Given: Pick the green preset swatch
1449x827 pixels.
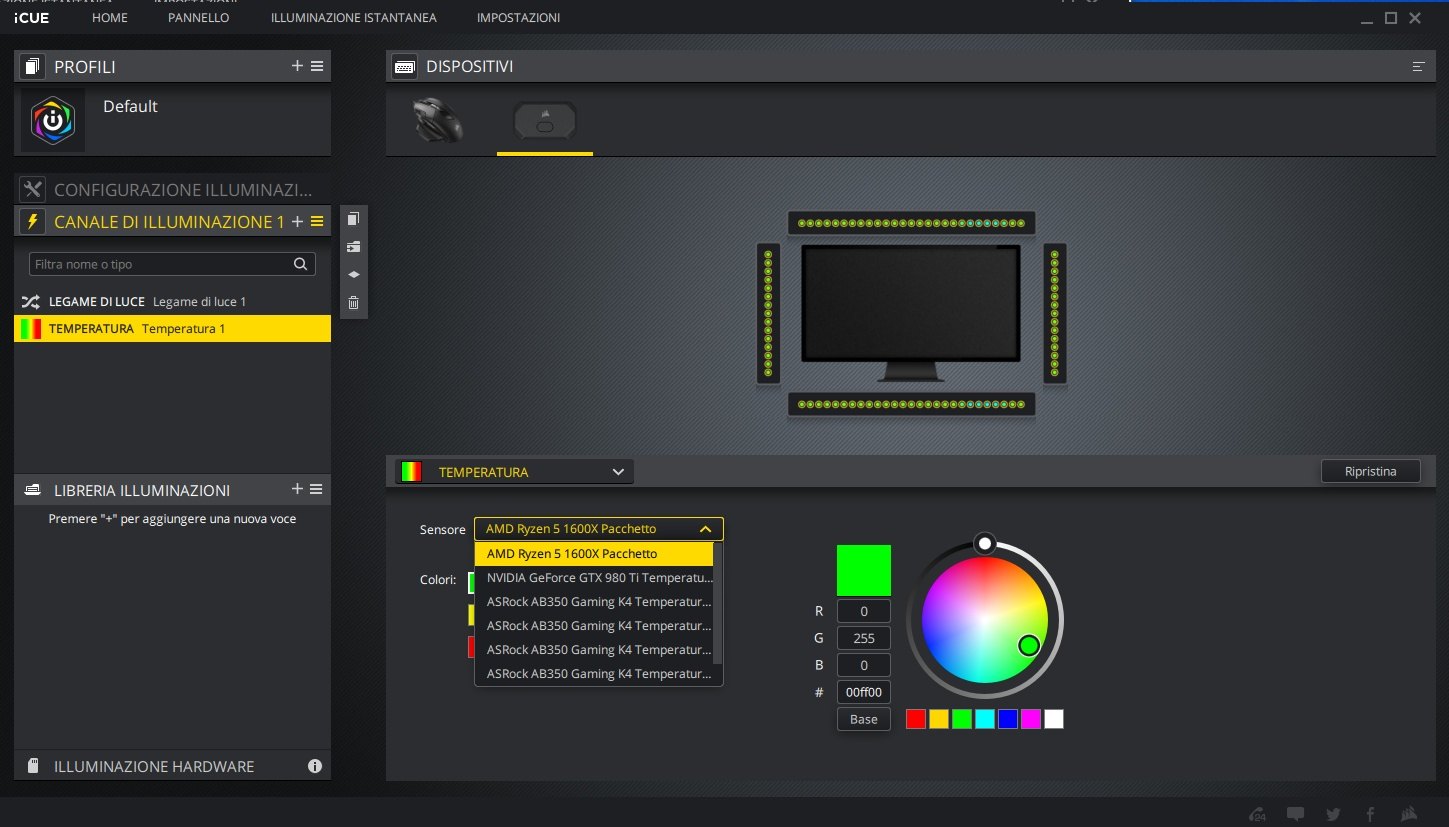Looking at the screenshot, I should (x=962, y=719).
